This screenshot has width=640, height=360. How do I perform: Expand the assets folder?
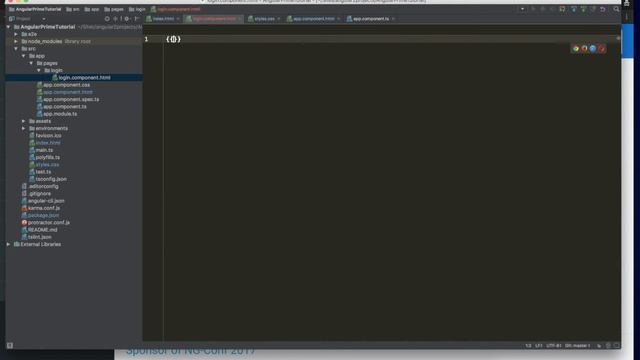click(24, 121)
